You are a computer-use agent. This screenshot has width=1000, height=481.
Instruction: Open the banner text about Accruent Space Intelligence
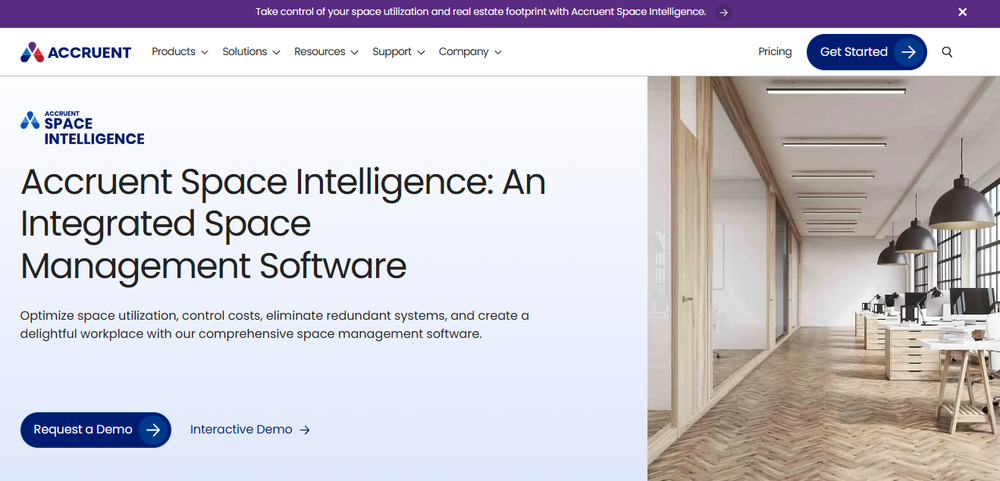click(481, 12)
